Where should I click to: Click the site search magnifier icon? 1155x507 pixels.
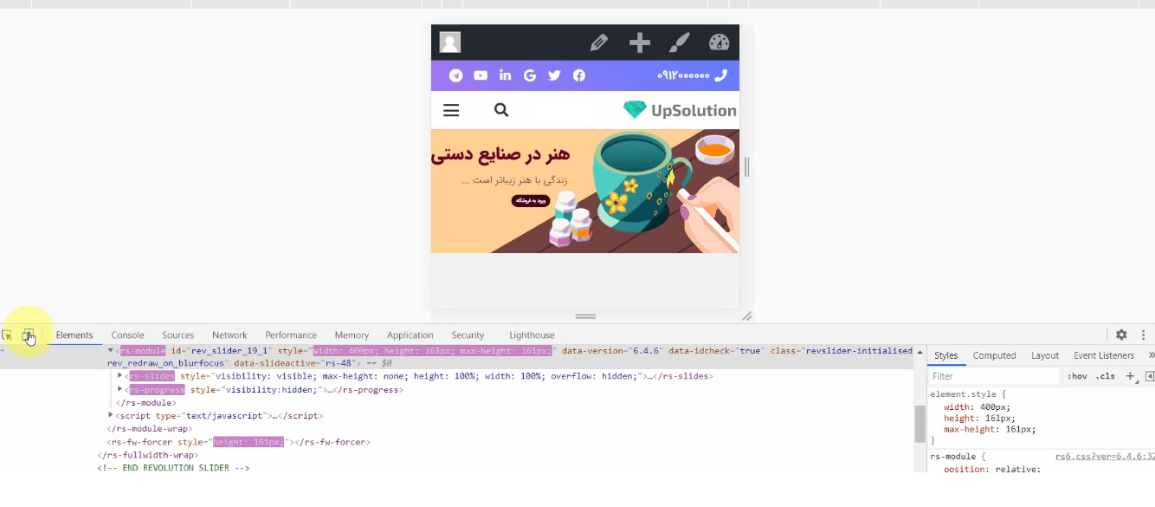pos(501,110)
